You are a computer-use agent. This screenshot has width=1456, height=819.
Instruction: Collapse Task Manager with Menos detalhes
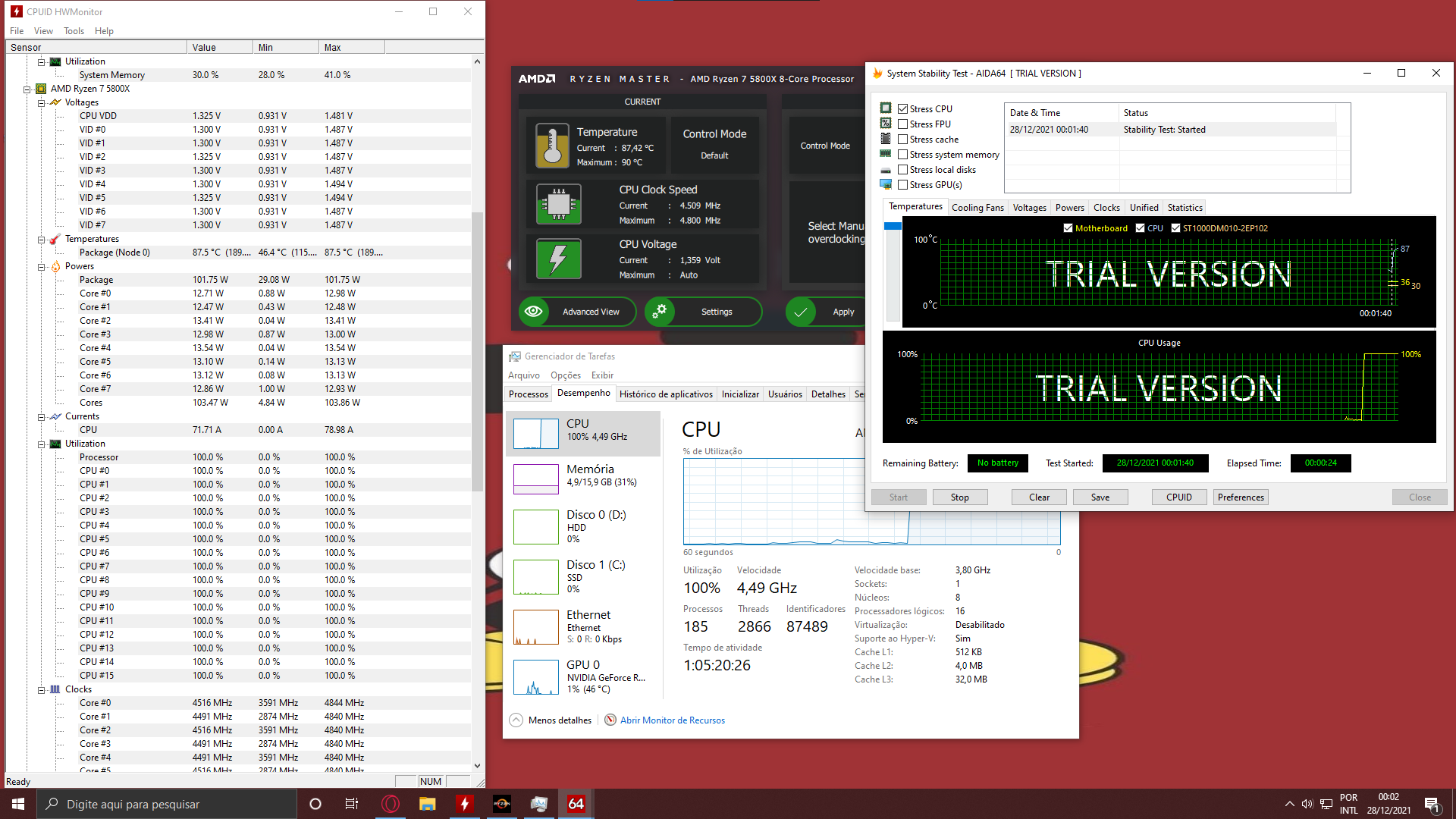coord(551,720)
